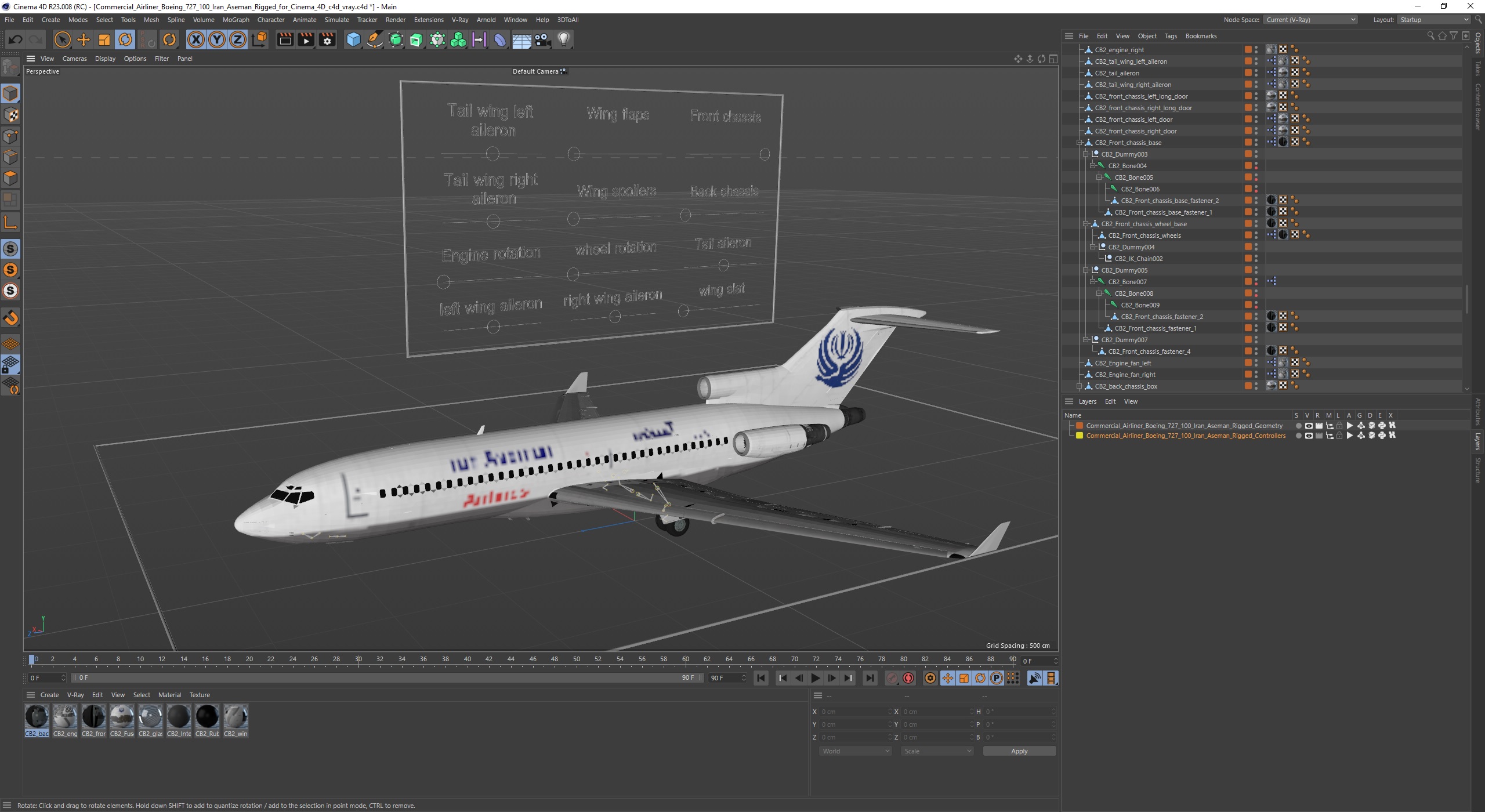Viewport: 1485px width, 812px height.
Task: Add a Cube primitive object
Action: point(353,39)
